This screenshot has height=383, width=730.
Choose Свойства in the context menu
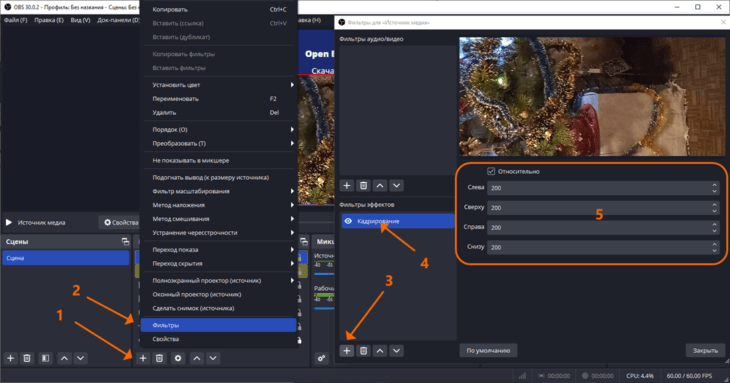coord(219,339)
